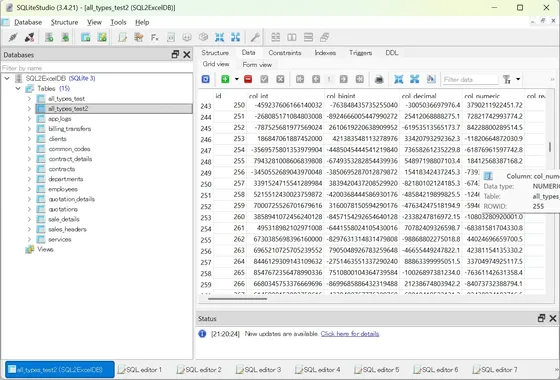Screen dimensions: 560x380
Task: Float the Status panel
Action: [x=541, y=318]
